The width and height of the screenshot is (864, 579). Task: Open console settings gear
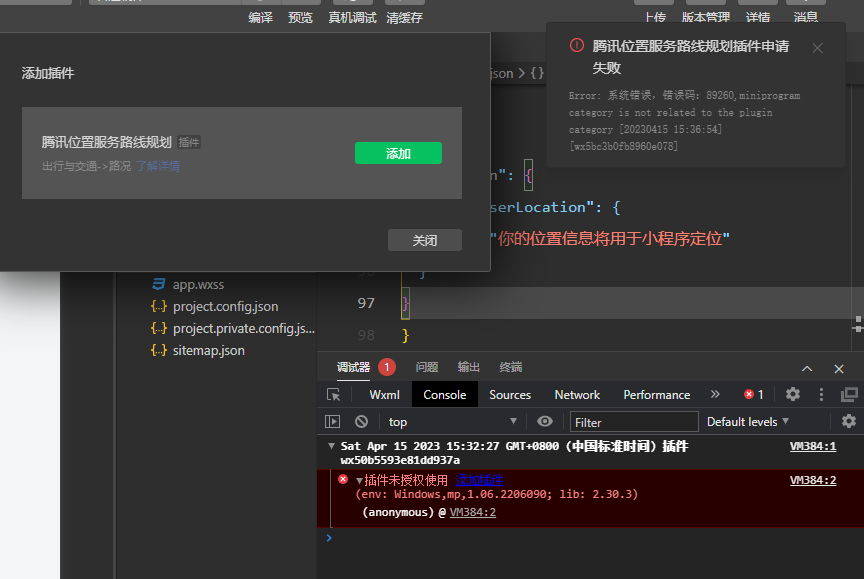[x=849, y=421]
